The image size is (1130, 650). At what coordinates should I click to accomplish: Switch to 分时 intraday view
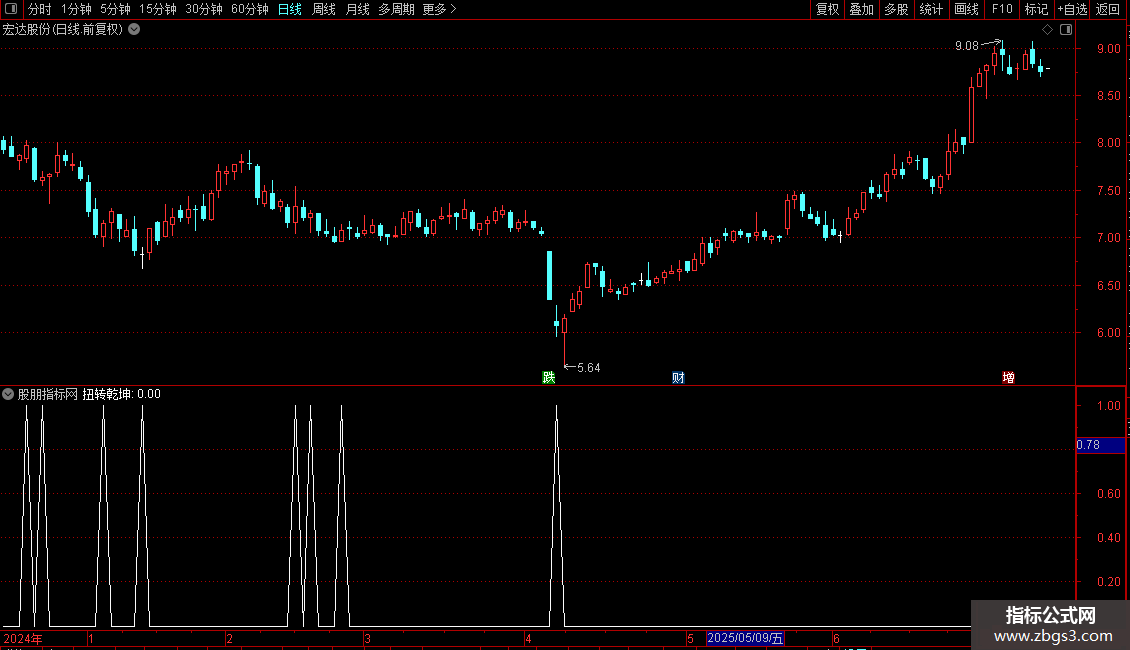pos(40,9)
